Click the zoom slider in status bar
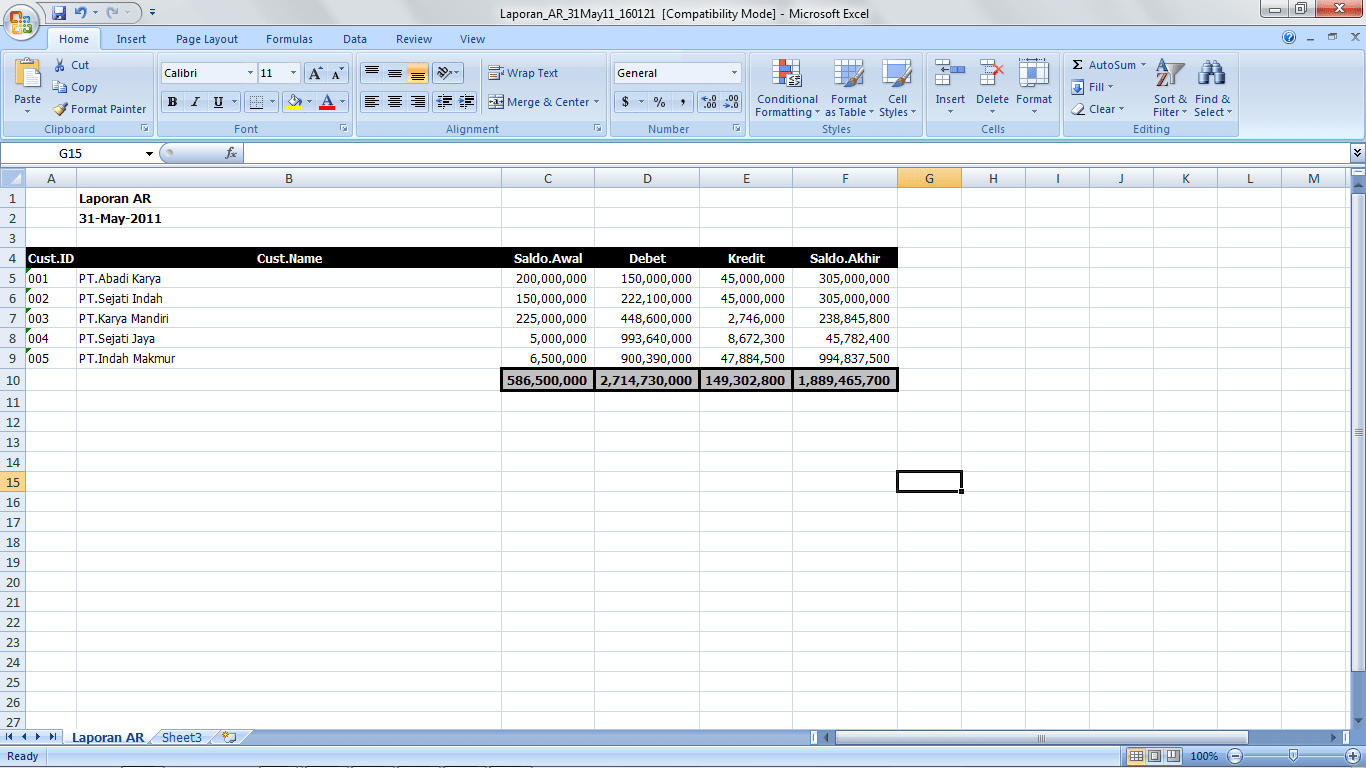Screen dimensions: 1366x768 pyautogui.click(x=1293, y=756)
